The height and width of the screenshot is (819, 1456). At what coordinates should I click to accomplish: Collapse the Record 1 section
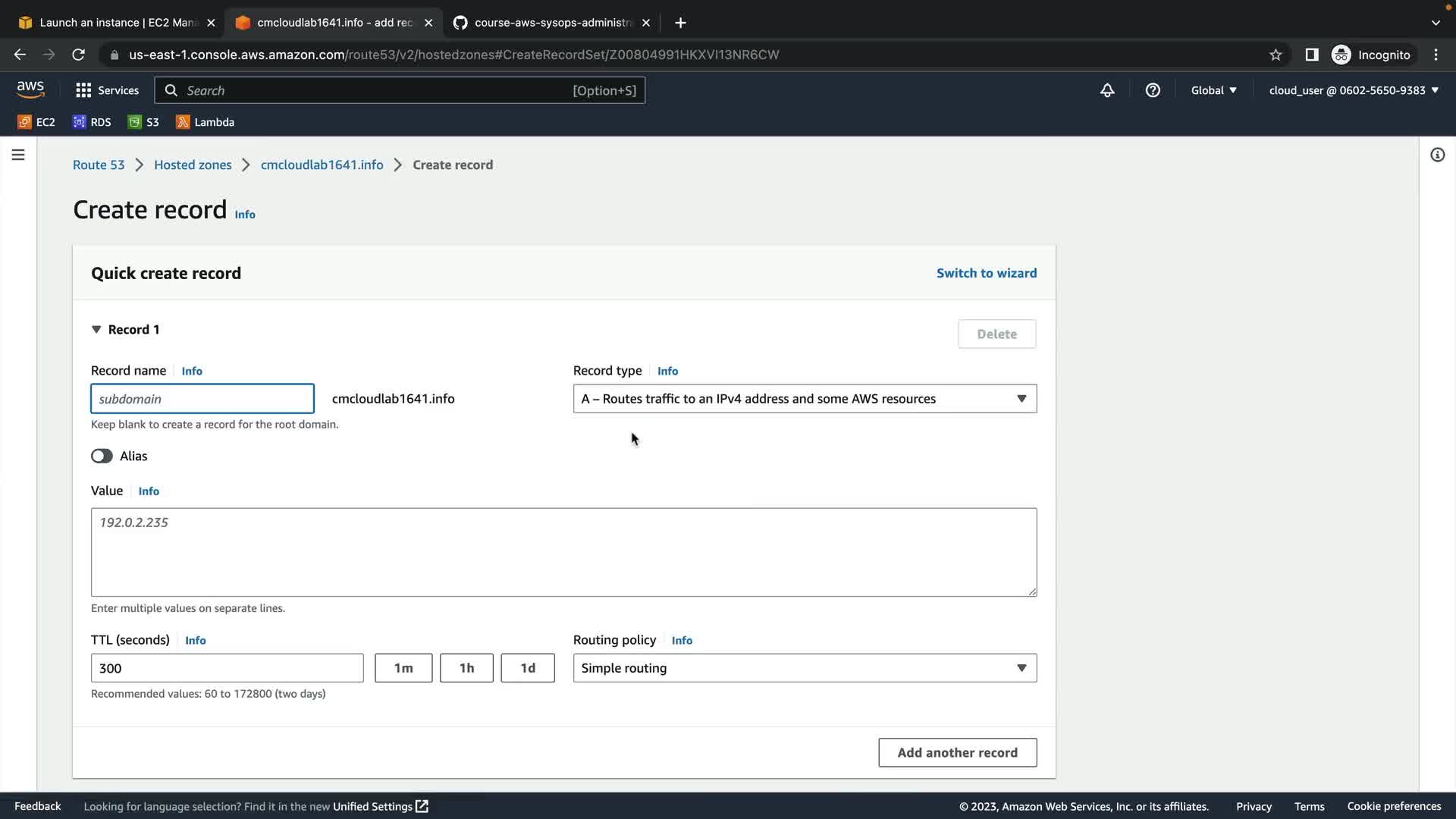pyautogui.click(x=96, y=329)
